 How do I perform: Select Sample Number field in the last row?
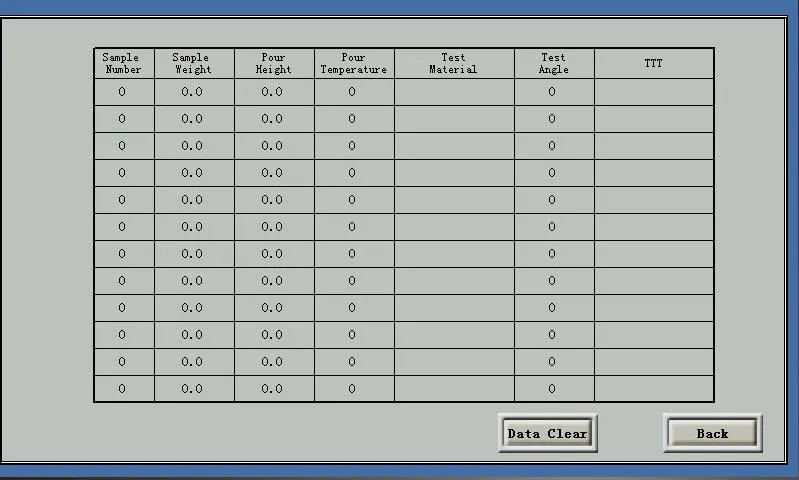(123, 389)
